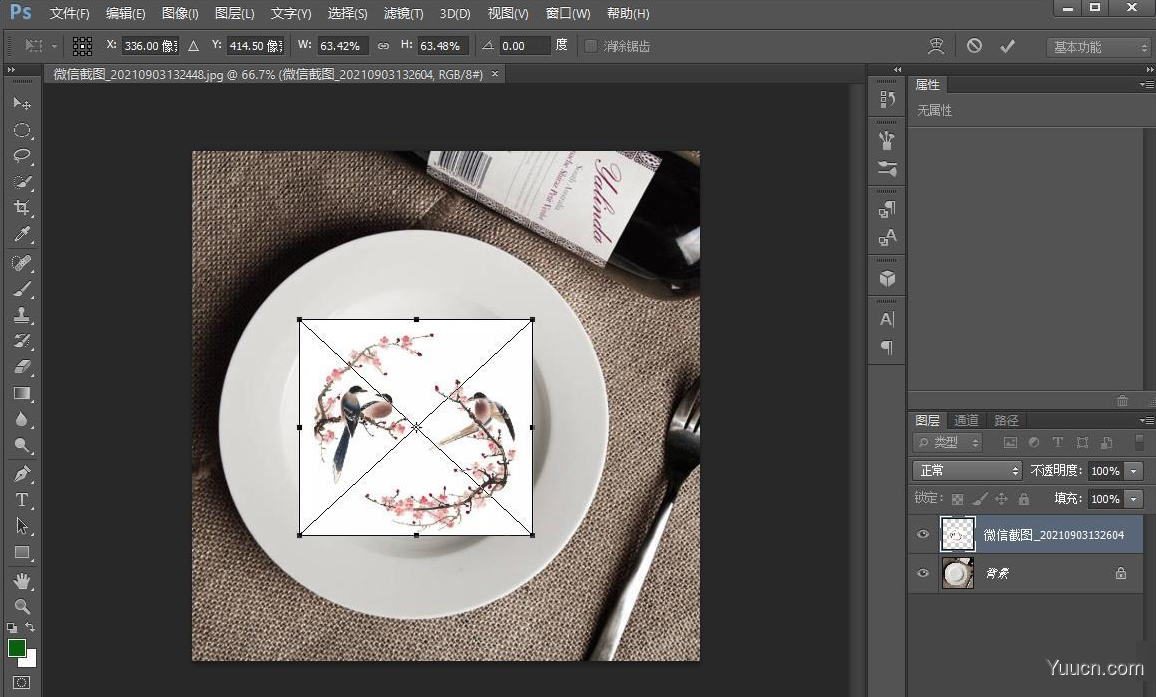Select the Crop tool
1156x697 pixels.
point(21,208)
